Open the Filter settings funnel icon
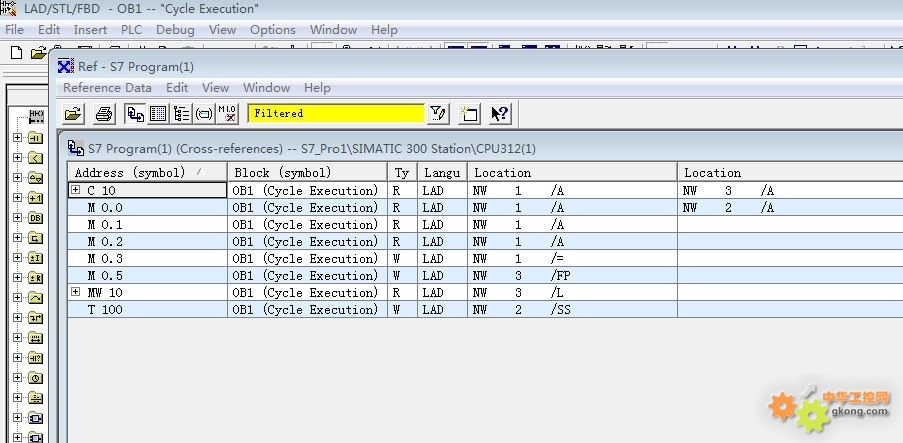Image resolution: width=903 pixels, height=443 pixels. [x=438, y=114]
